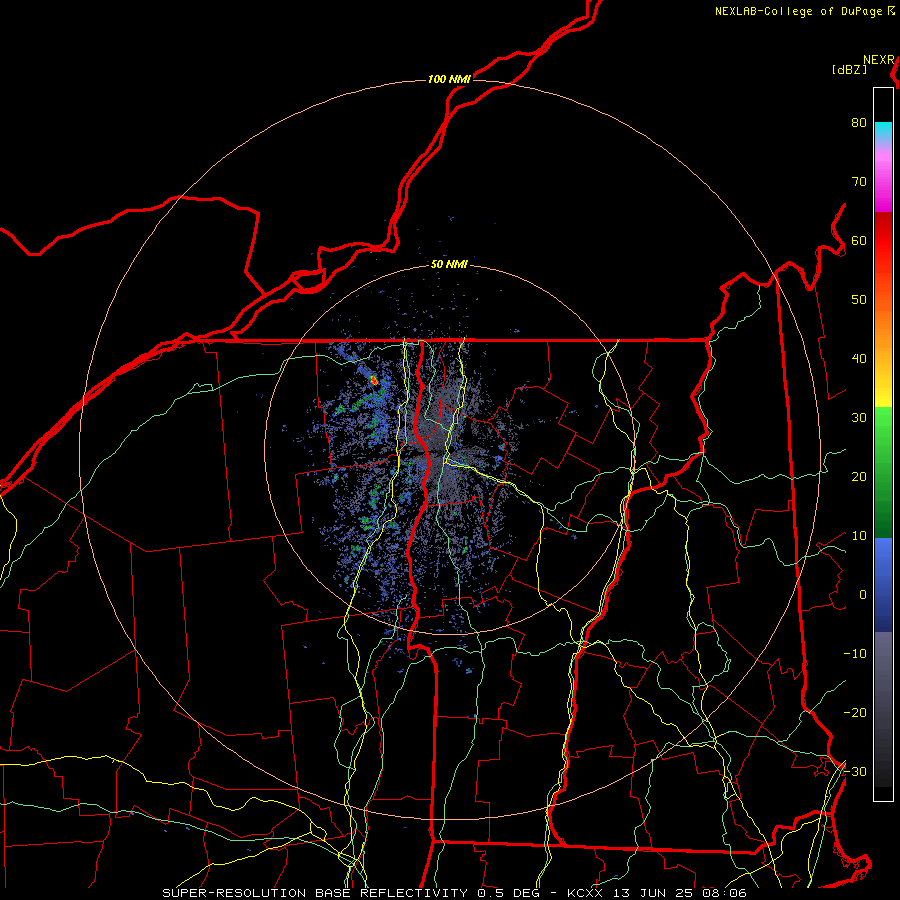Click the 40 value on the dBZ scale
This screenshot has width=900, height=900.
859,358
